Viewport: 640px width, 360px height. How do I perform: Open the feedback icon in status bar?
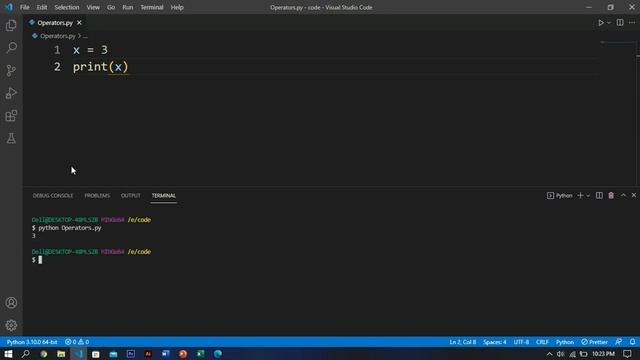[x=619, y=342]
